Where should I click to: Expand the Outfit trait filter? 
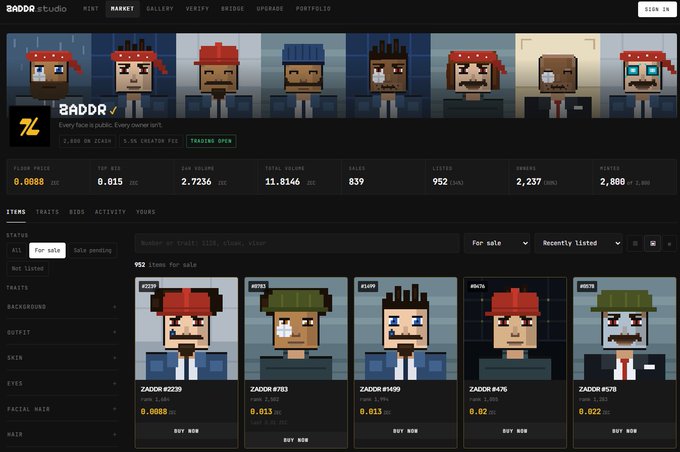[62, 332]
